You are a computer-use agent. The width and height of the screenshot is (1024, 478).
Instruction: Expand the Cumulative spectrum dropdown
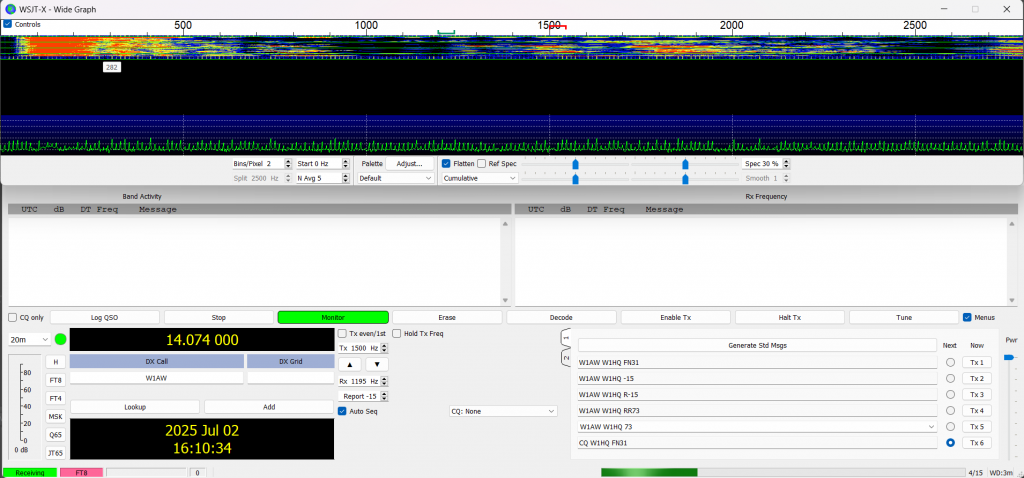point(479,178)
